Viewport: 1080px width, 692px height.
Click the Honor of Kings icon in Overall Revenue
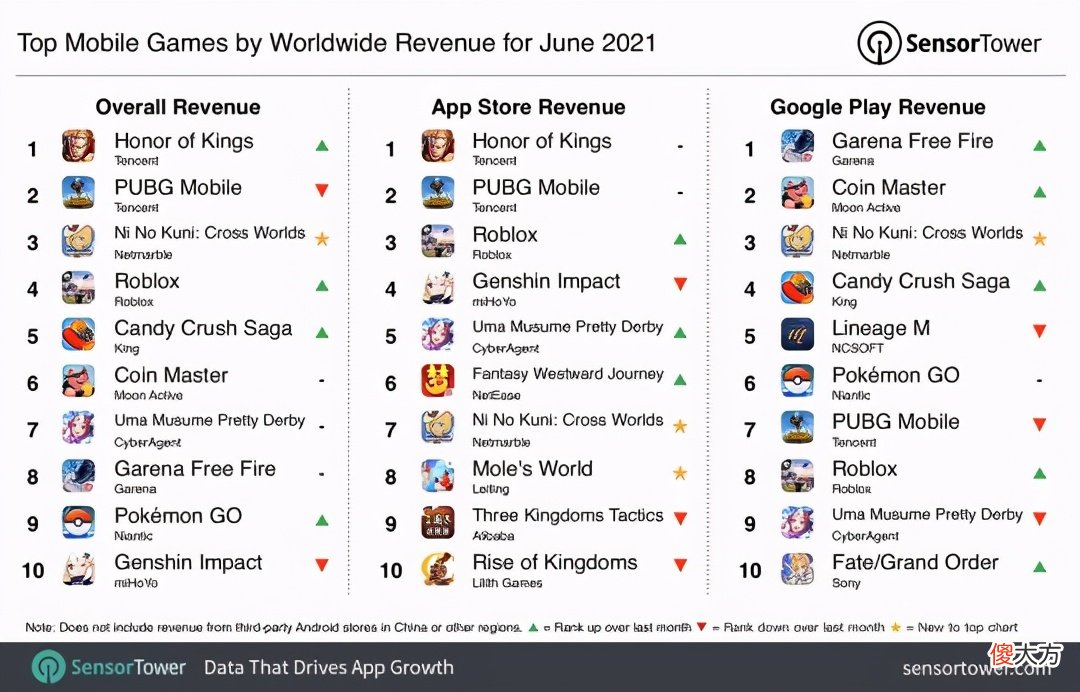[78, 146]
